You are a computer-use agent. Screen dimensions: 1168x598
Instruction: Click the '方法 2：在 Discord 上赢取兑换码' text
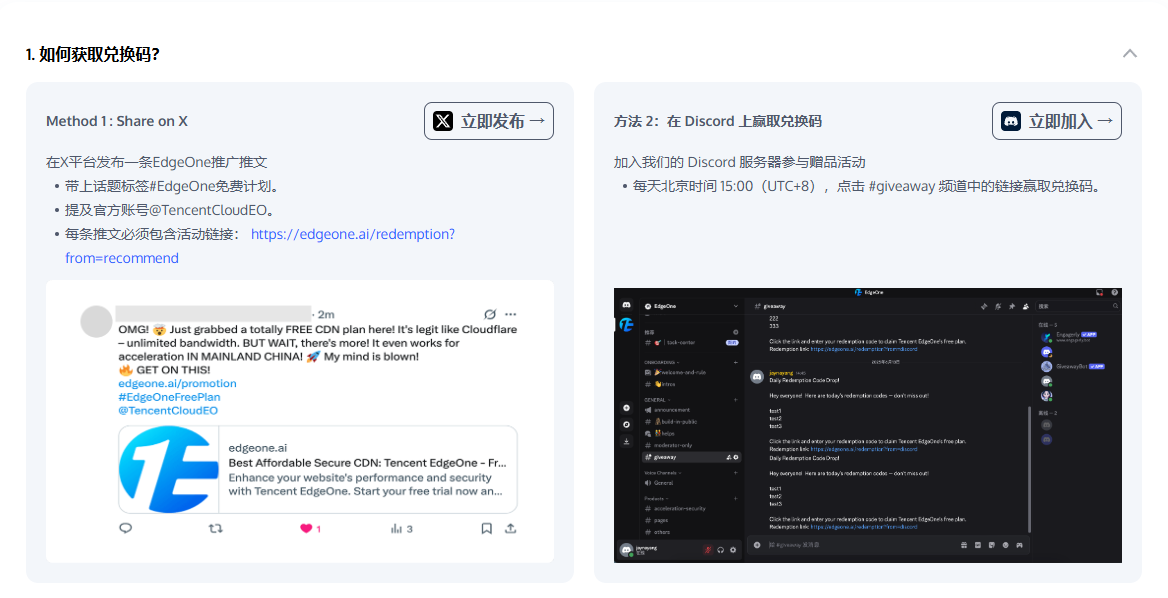tap(717, 121)
